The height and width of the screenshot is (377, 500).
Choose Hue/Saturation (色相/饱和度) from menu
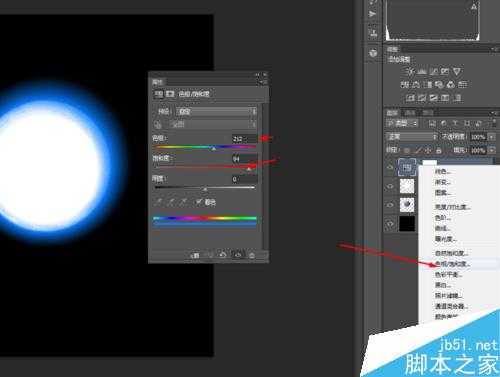(x=452, y=264)
